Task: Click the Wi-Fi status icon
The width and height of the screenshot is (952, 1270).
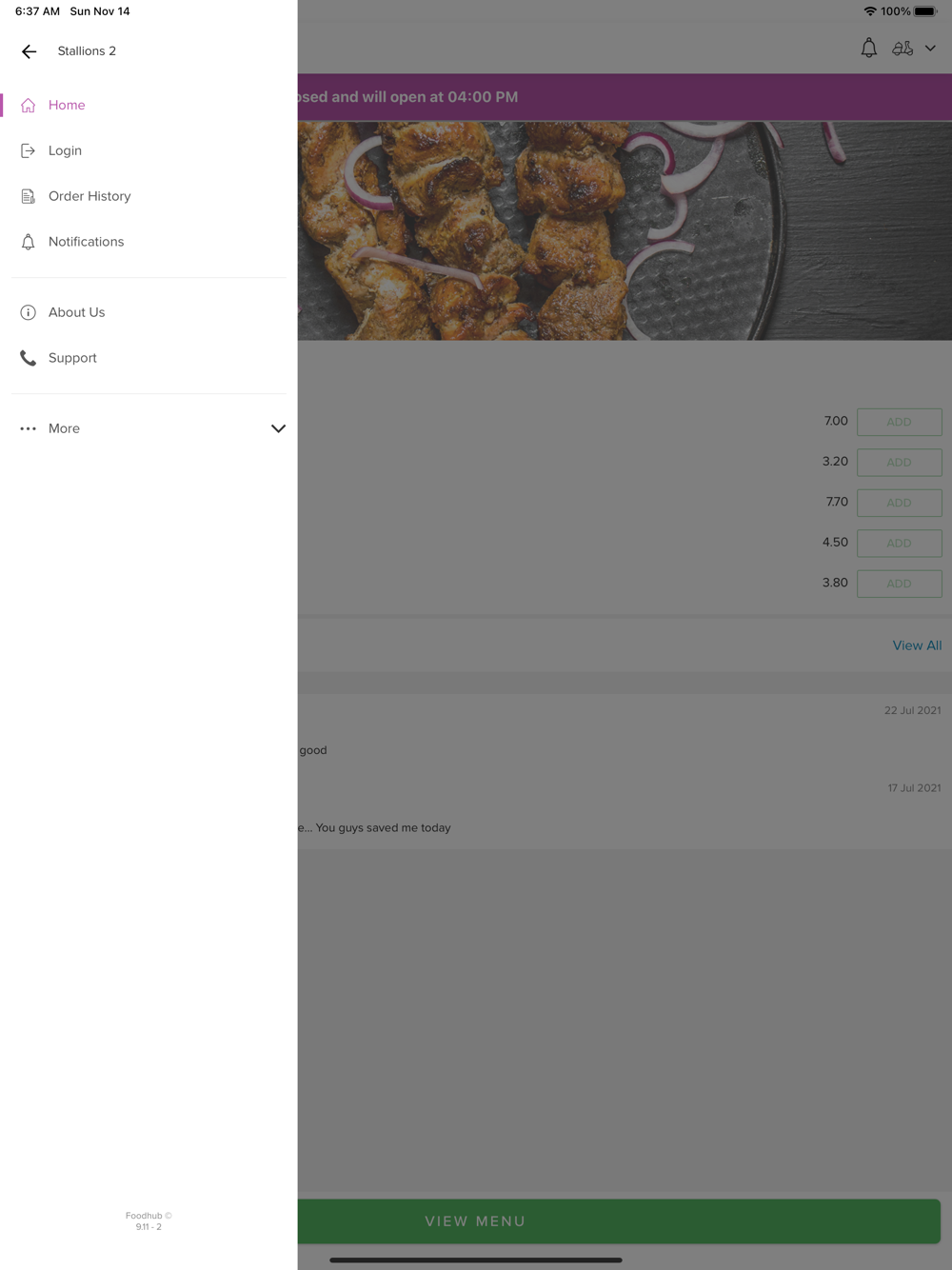Action: click(x=870, y=11)
